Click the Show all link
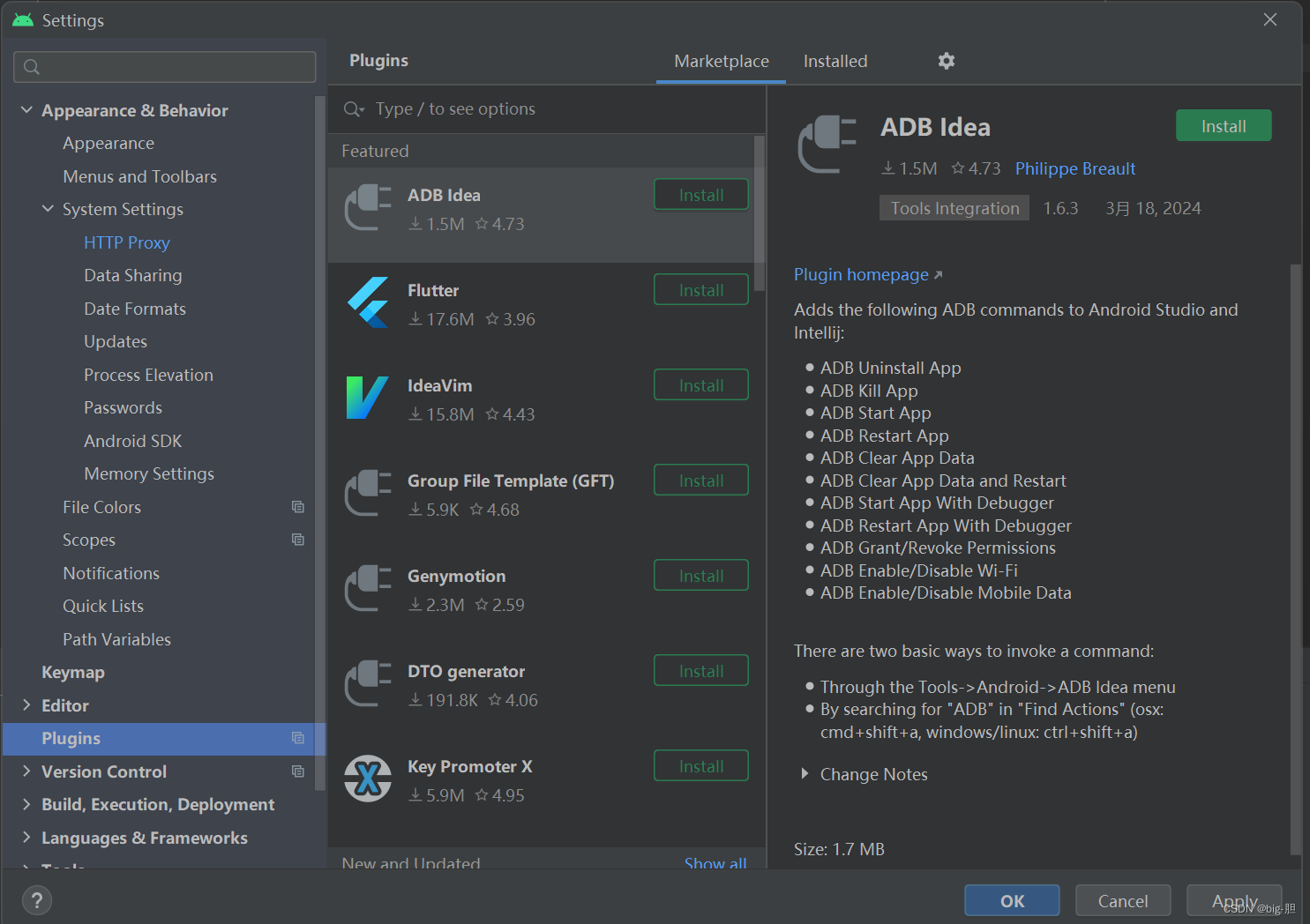The width and height of the screenshot is (1310, 924). pyautogui.click(x=715, y=862)
